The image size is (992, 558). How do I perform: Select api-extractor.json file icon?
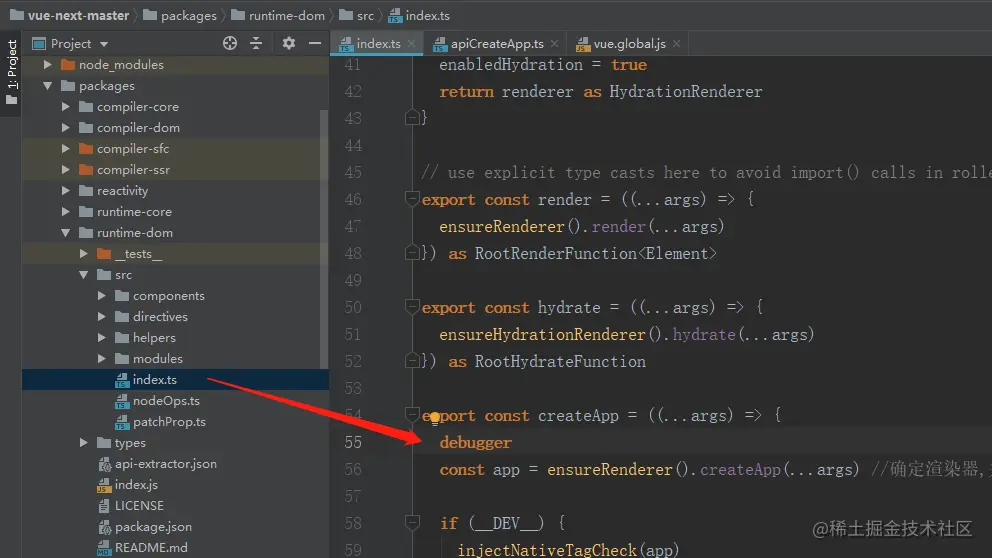[x=104, y=464]
